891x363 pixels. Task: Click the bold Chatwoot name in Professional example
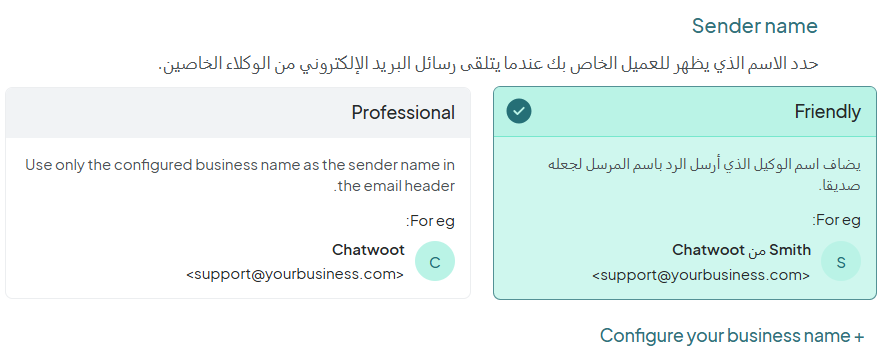(368, 250)
